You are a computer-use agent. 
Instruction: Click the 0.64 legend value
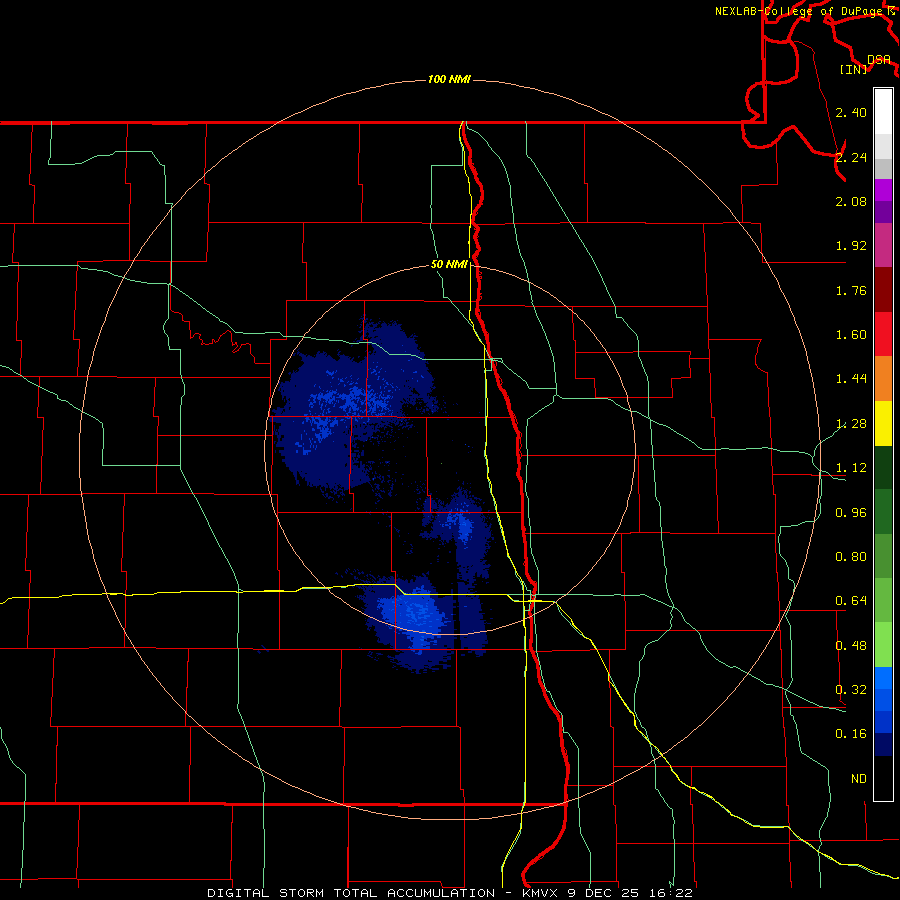[851, 601]
